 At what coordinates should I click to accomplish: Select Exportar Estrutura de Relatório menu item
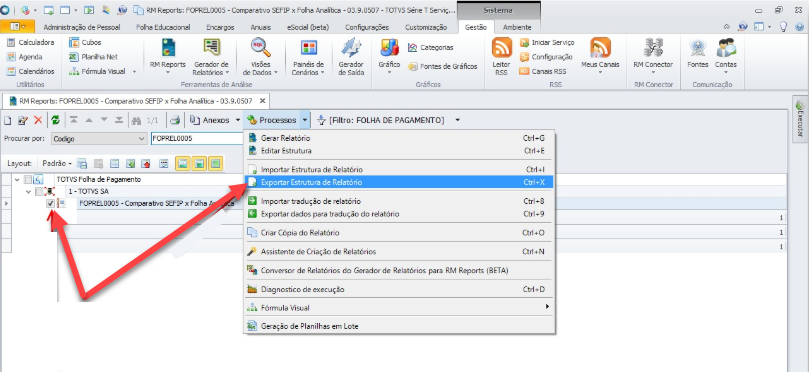pyautogui.click(x=399, y=182)
